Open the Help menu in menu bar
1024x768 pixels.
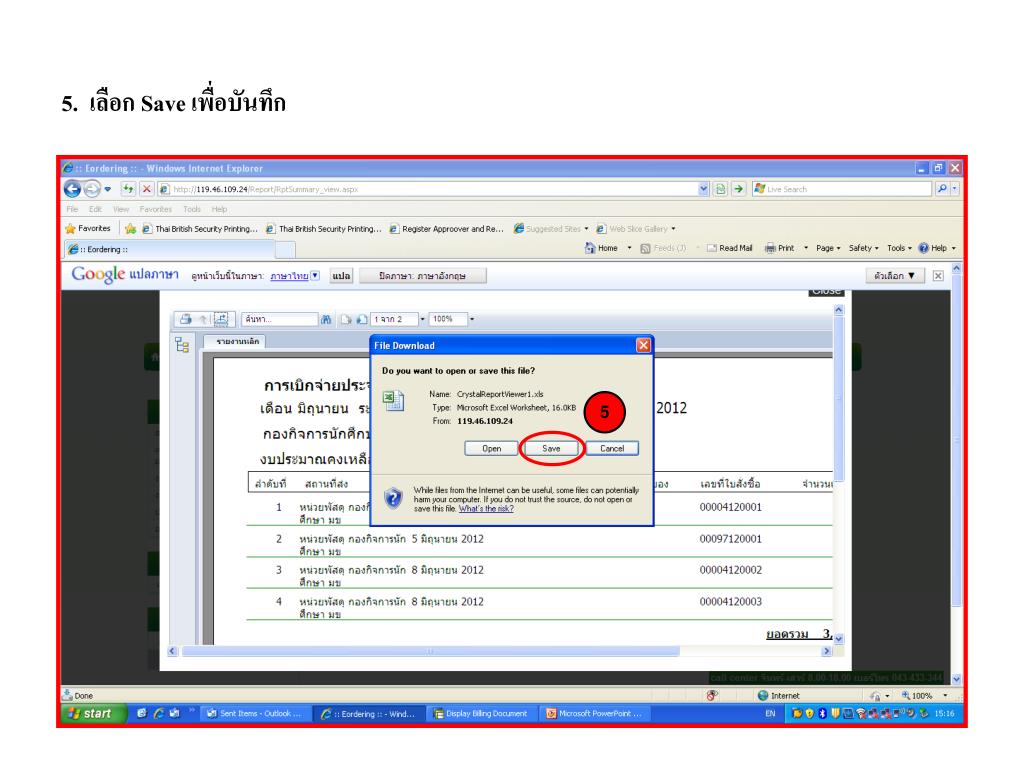click(x=219, y=209)
